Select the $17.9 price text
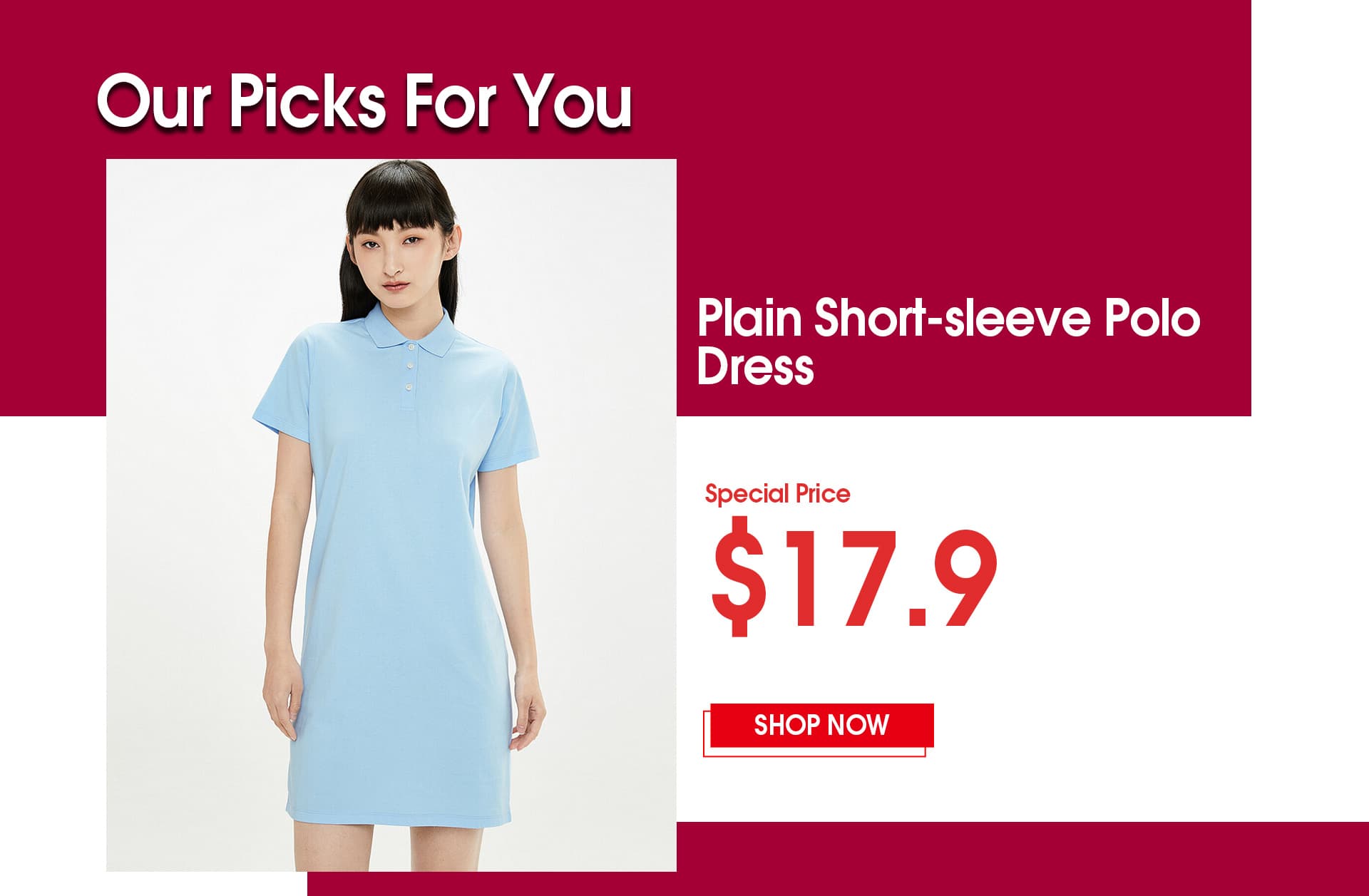Image resolution: width=1369 pixels, height=896 pixels. 853,577
